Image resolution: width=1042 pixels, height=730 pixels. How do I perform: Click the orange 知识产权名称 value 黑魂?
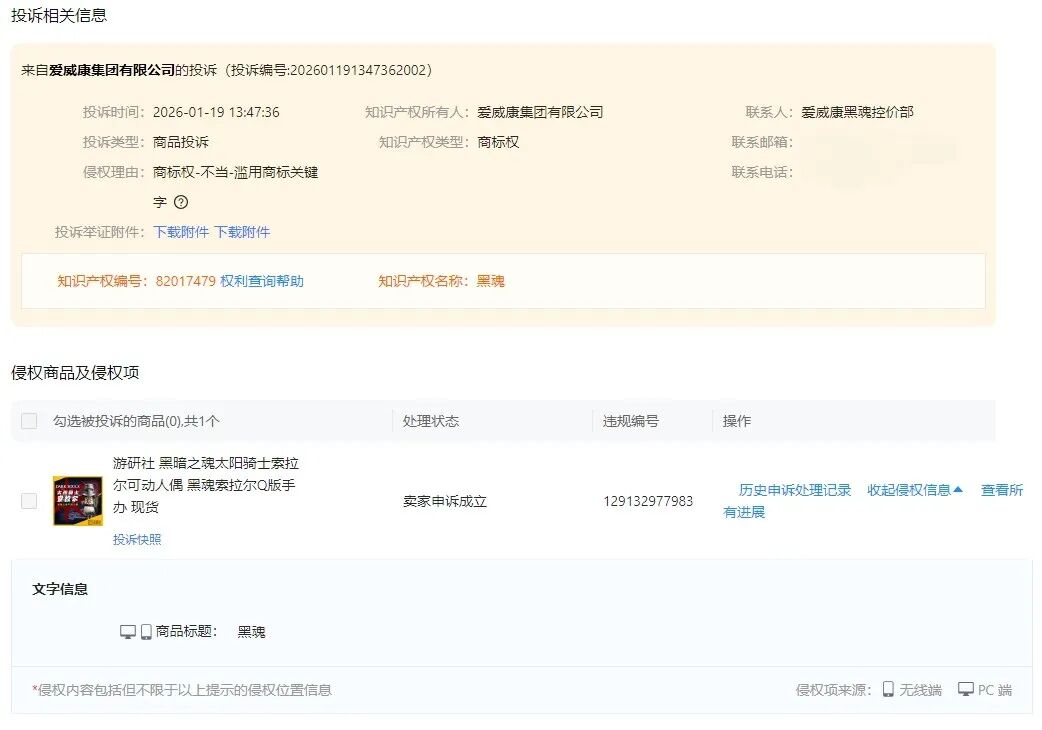[490, 281]
